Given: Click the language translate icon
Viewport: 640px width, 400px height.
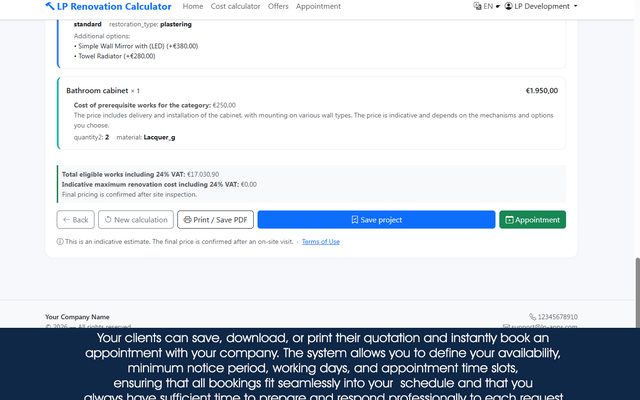Looking at the screenshot, I should (x=477, y=6).
